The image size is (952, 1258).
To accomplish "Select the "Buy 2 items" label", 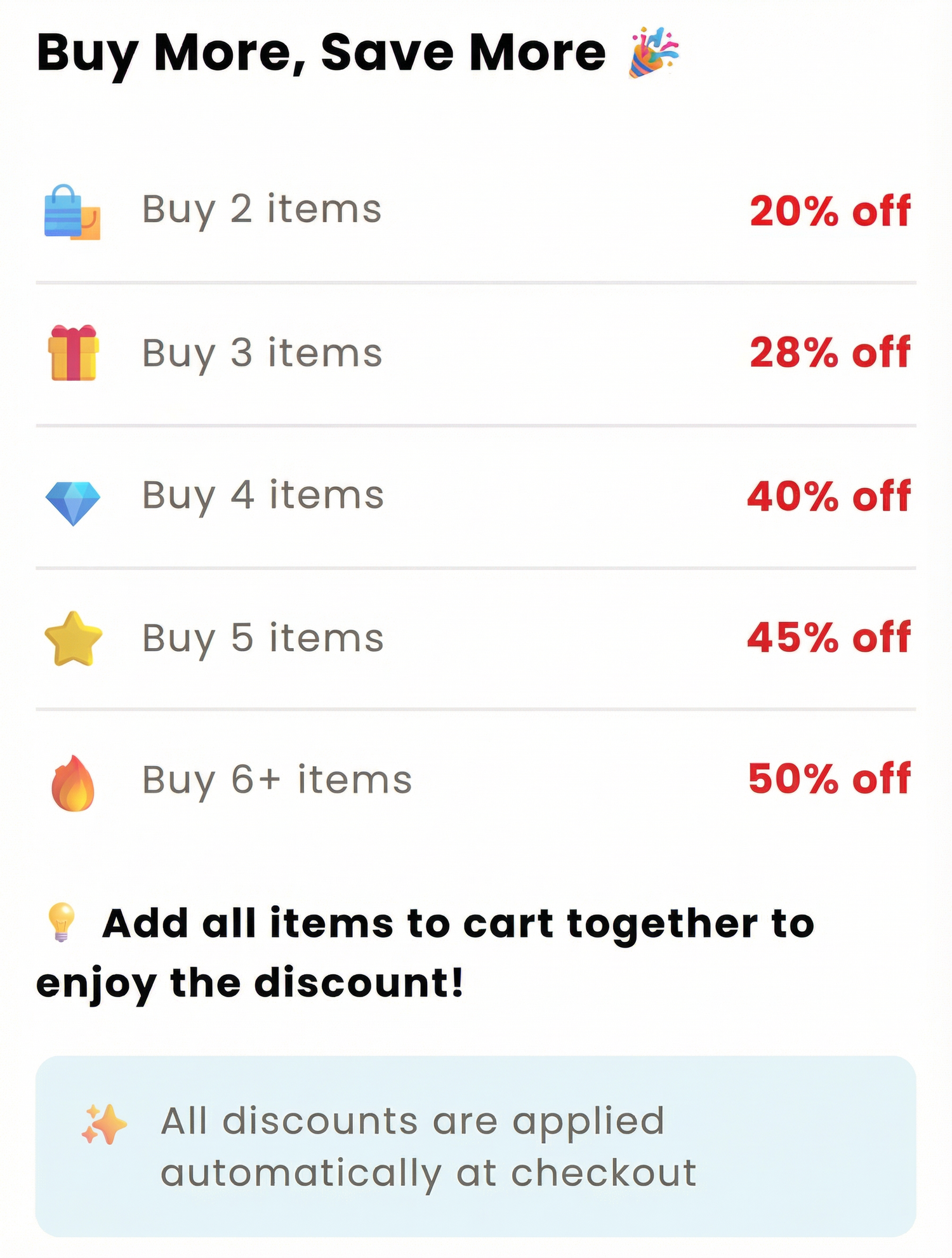I will pos(261,209).
